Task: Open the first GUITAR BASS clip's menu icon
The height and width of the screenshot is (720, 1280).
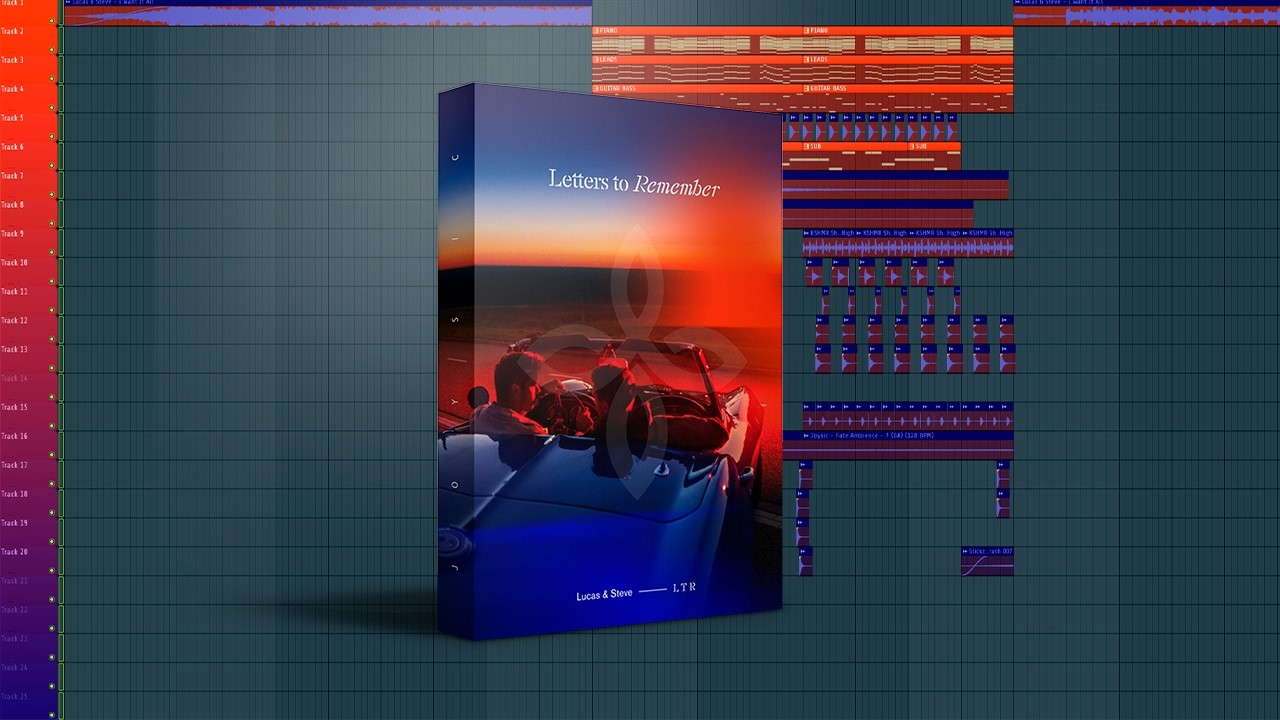Action: tap(596, 89)
